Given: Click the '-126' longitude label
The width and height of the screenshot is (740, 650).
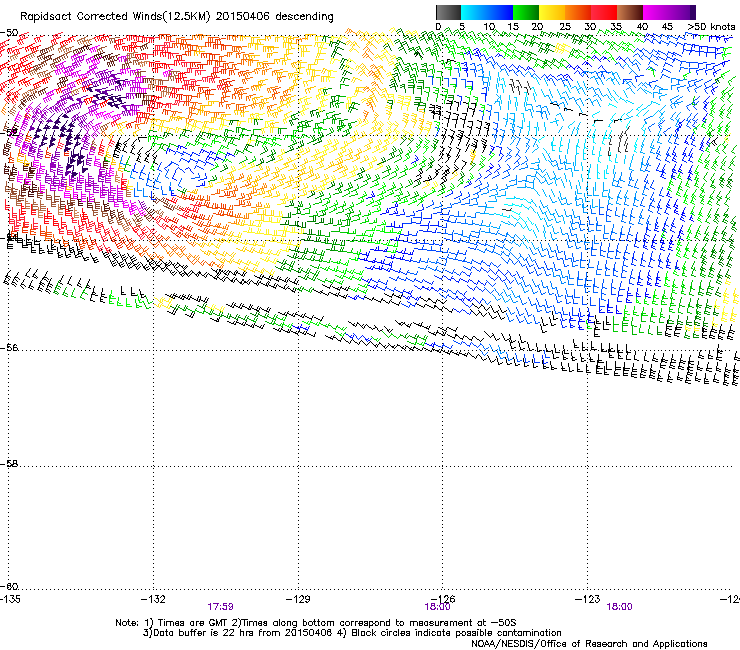Looking at the screenshot, I should pos(443,599).
